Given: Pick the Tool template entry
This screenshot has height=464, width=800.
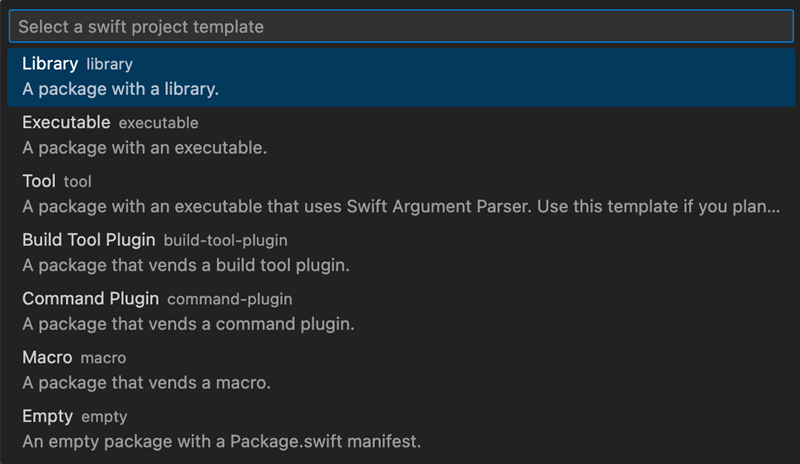Looking at the screenshot, I should (39, 181).
